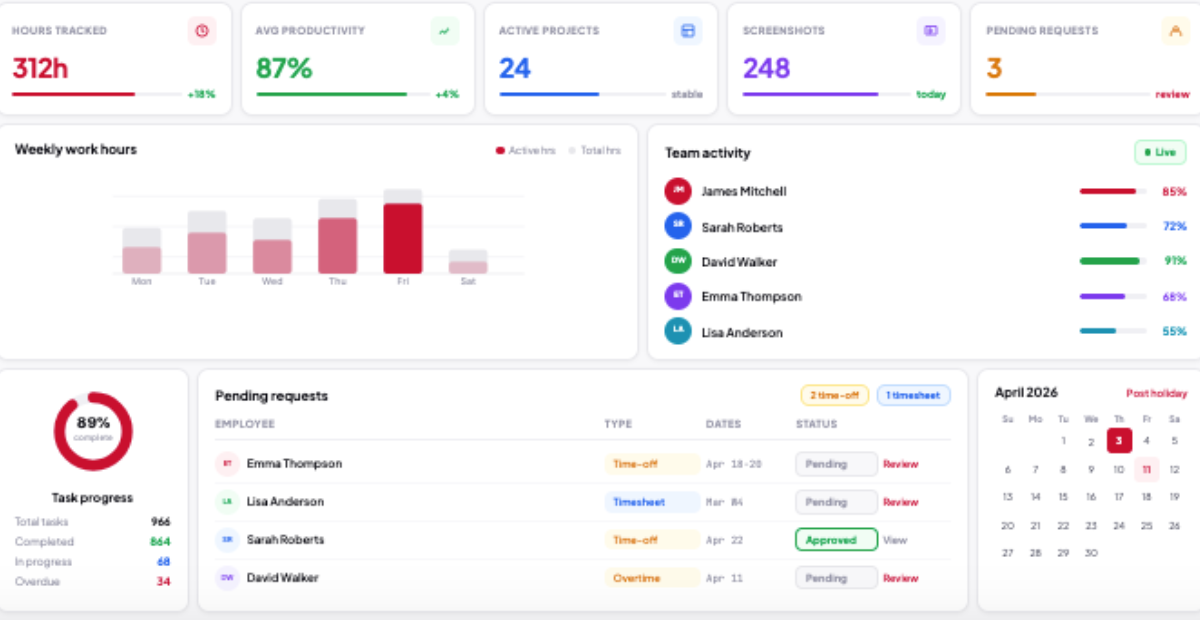The width and height of the screenshot is (1200, 620).
Task: Open Sarah Roberts' avatar in Team activity
Action: (678, 226)
